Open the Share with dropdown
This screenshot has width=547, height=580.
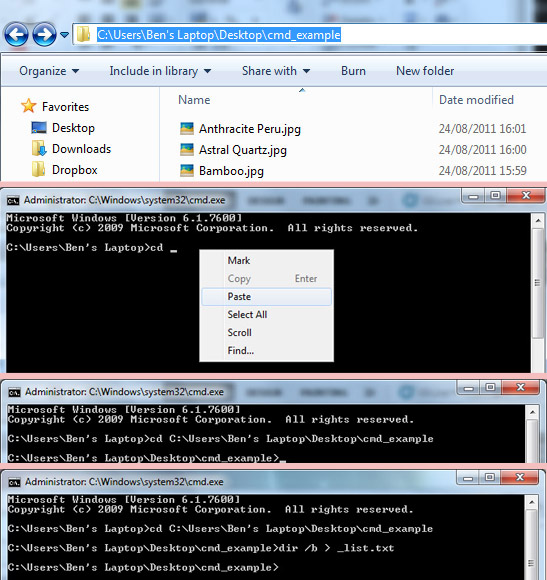(276, 71)
